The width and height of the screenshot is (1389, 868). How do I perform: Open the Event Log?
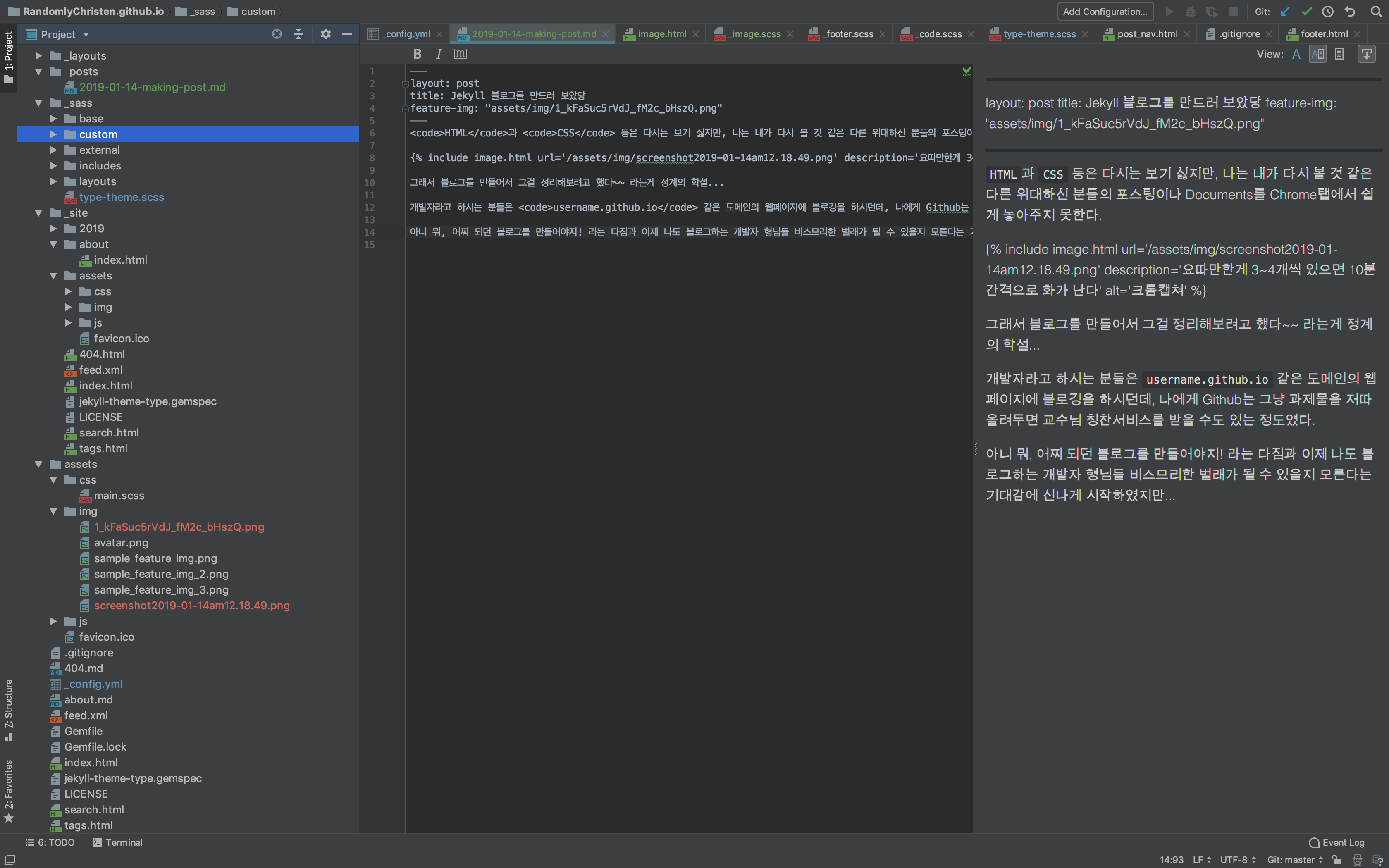pos(1336,842)
